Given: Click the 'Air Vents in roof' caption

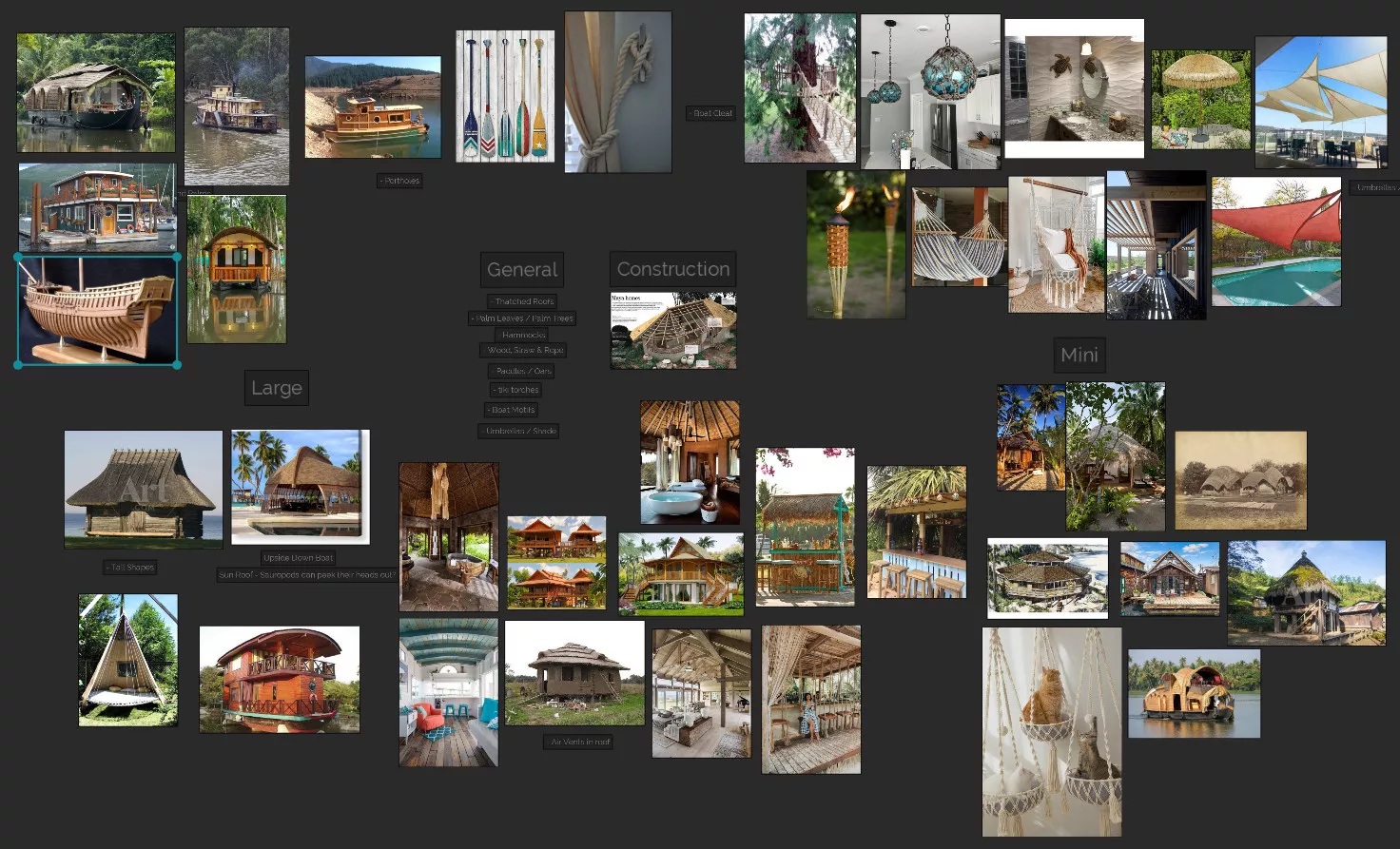Looking at the screenshot, I should coord(580,742).
